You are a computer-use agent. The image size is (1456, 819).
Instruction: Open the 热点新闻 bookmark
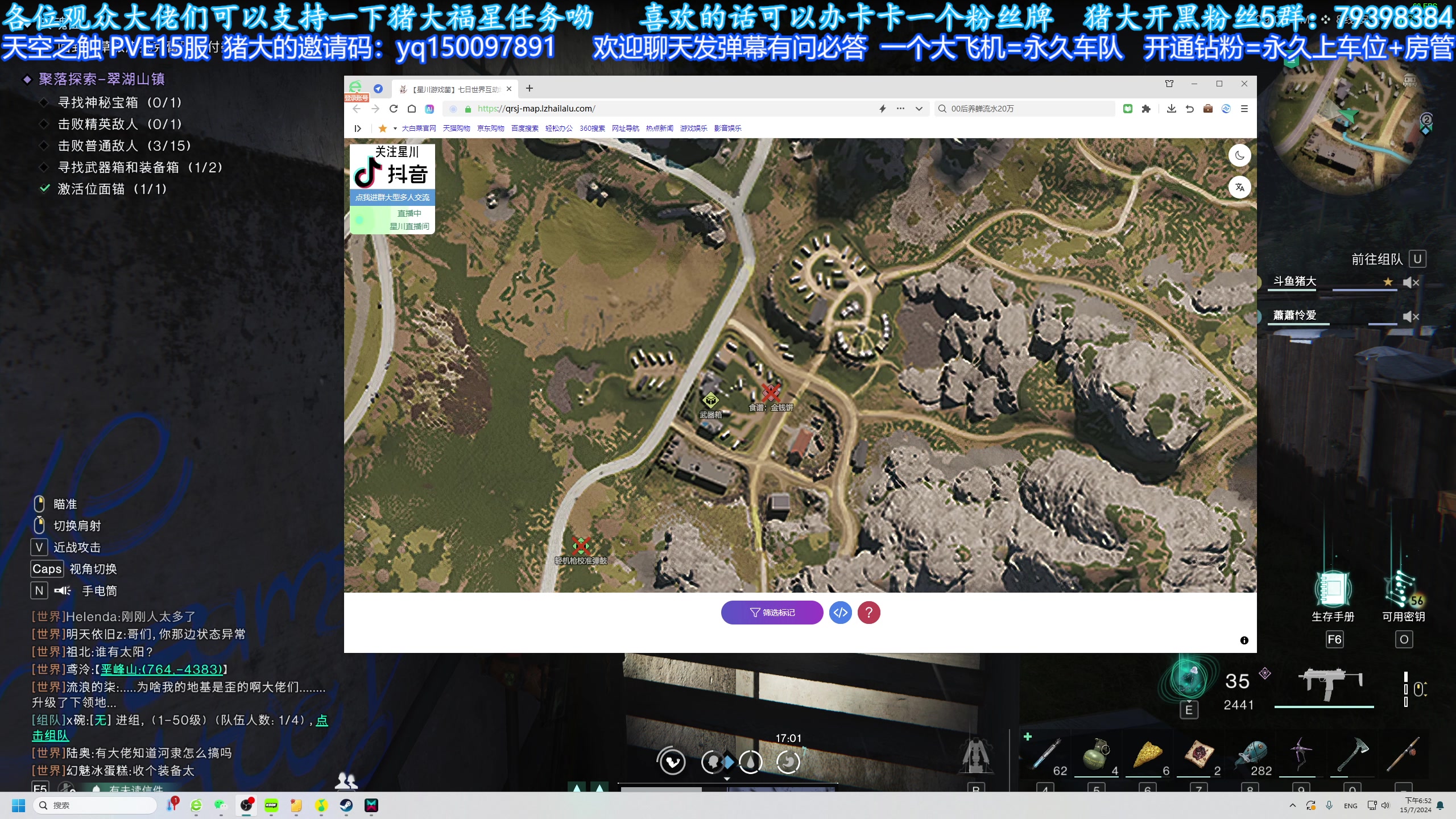[659, 129]
